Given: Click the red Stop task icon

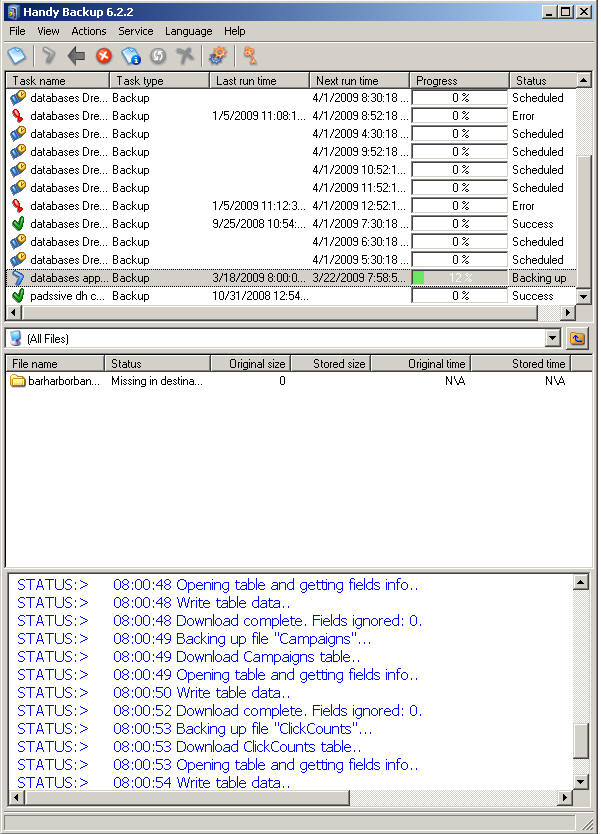Looking at the screenshot, I should [x=103, y=56].
